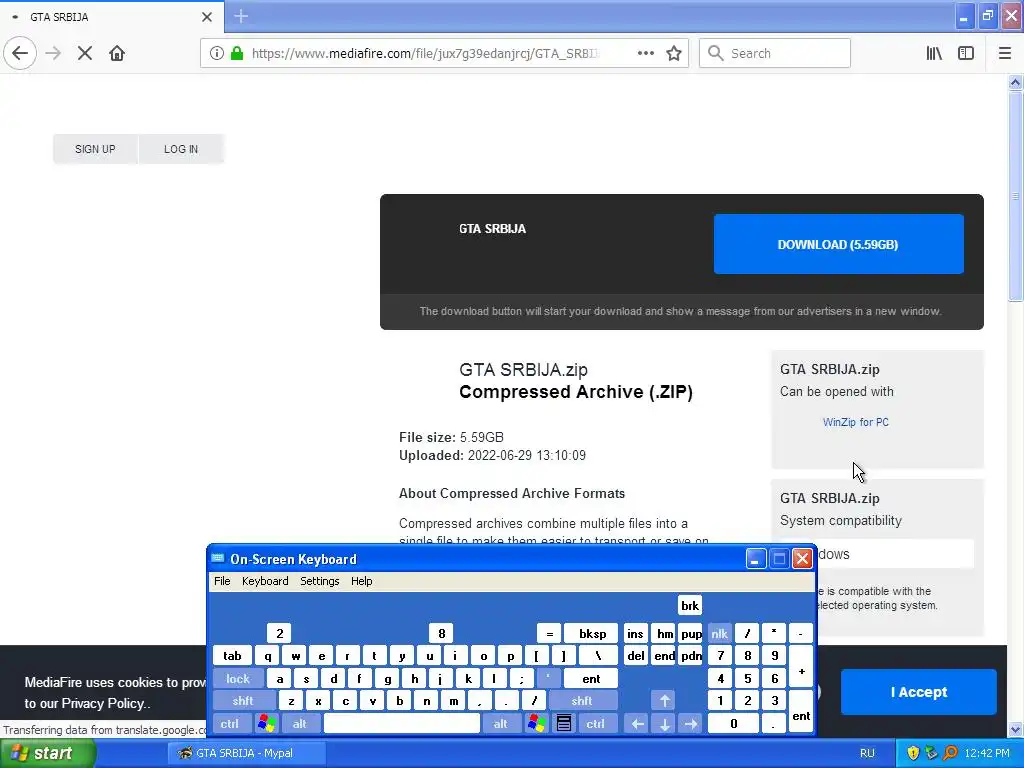This screenshot has height=768, width=1024.
Task: Open the hamburger application menu
Action: (1005, 53)
